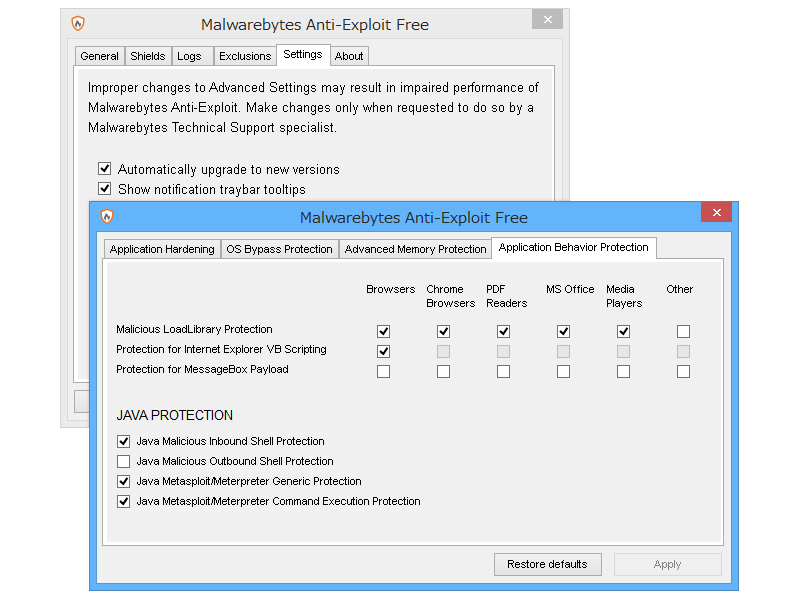Uncheck Malicious LoadLibrary Protection for MS Office
This screenshot has height=600, width=800.
(563, 332)
